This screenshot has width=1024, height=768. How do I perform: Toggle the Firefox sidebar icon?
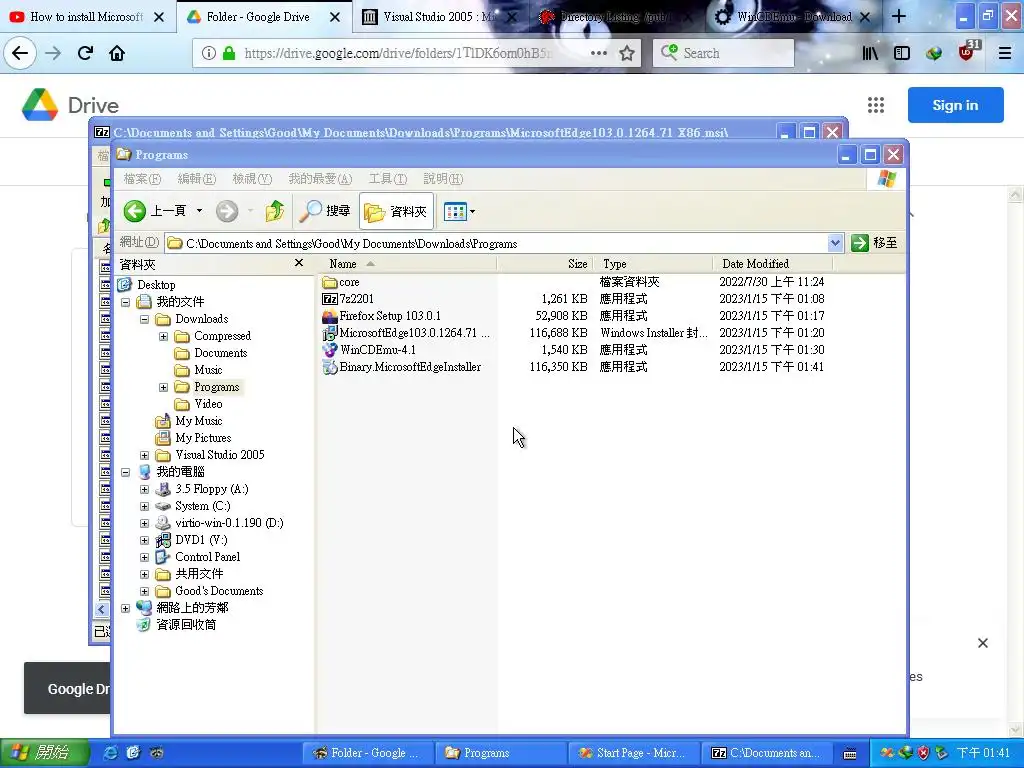tap(902, 53)
